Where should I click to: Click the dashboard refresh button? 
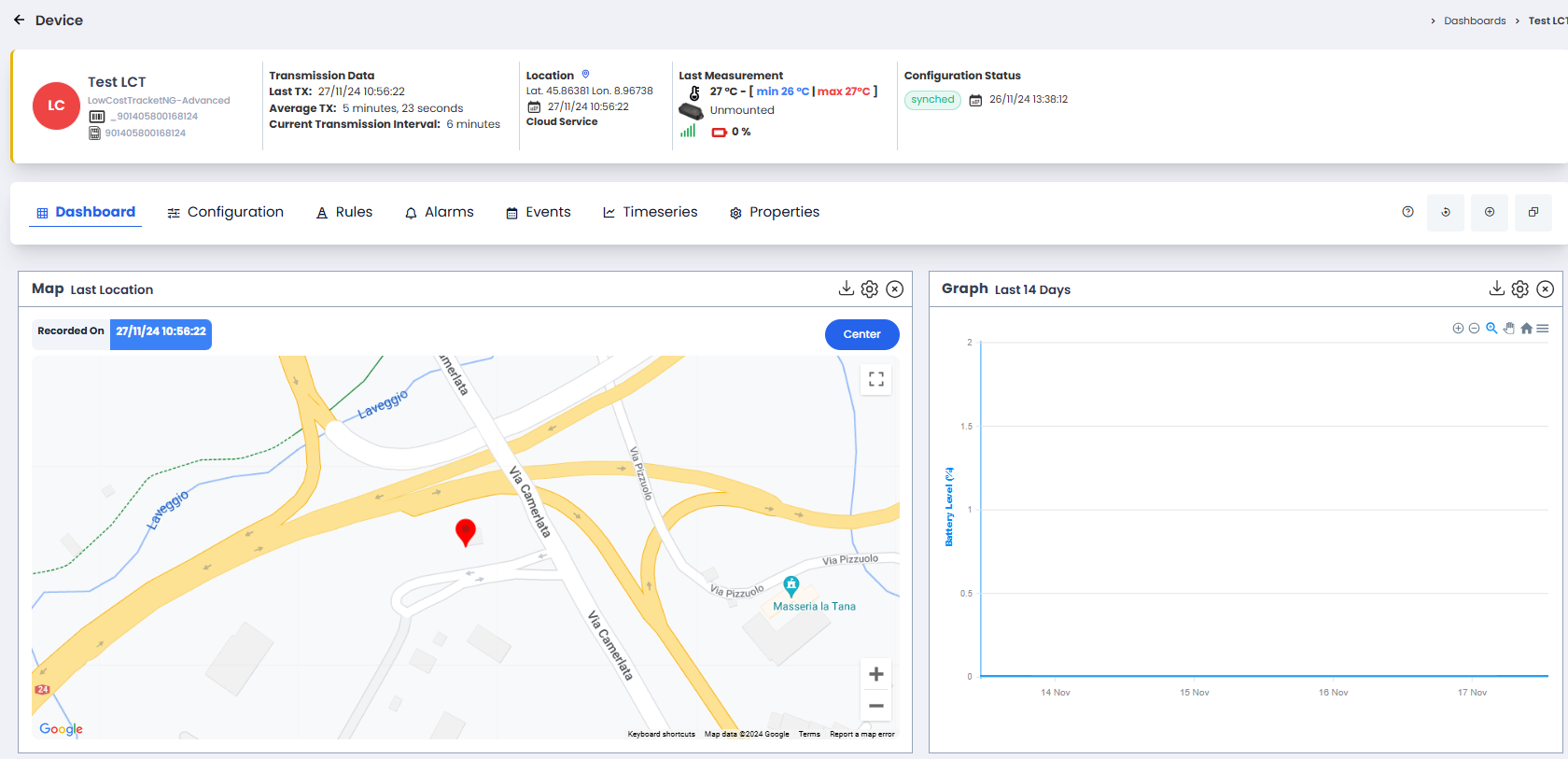(1445, 212)
